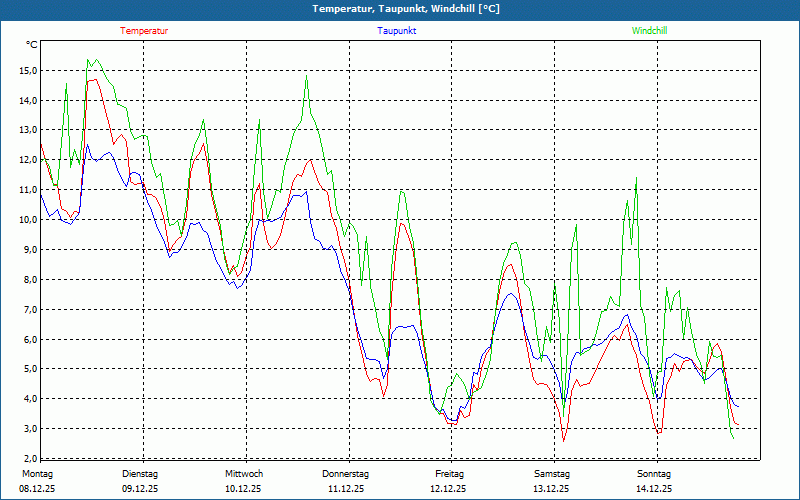Click the °C unit label above the y-axis
Viewport: 800px width, 500px height.
coord(32,45)
